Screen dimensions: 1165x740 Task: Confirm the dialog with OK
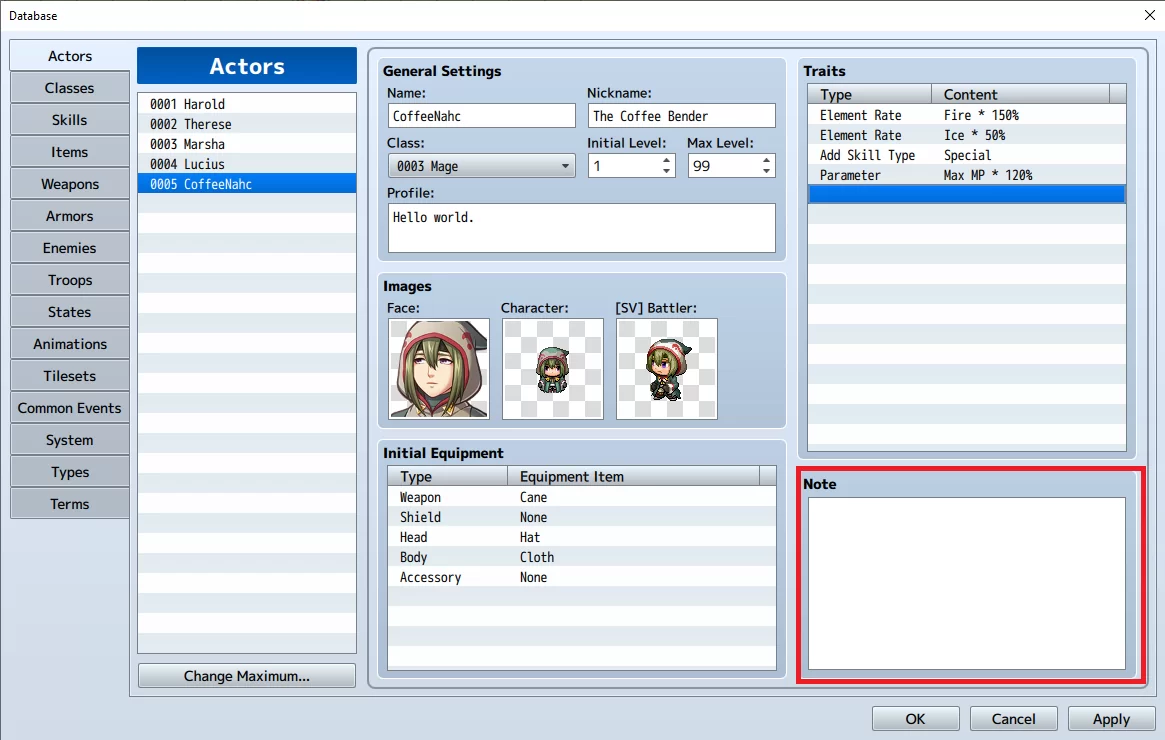click(x=915, y=718)
